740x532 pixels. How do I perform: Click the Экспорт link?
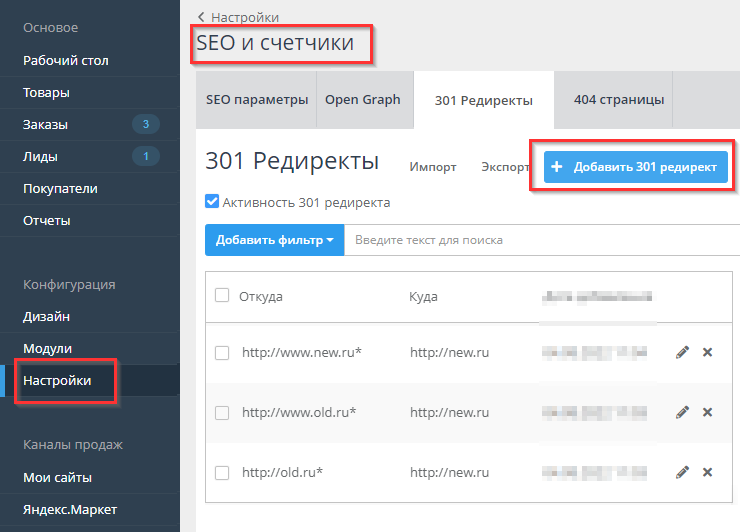pos(504,167)
